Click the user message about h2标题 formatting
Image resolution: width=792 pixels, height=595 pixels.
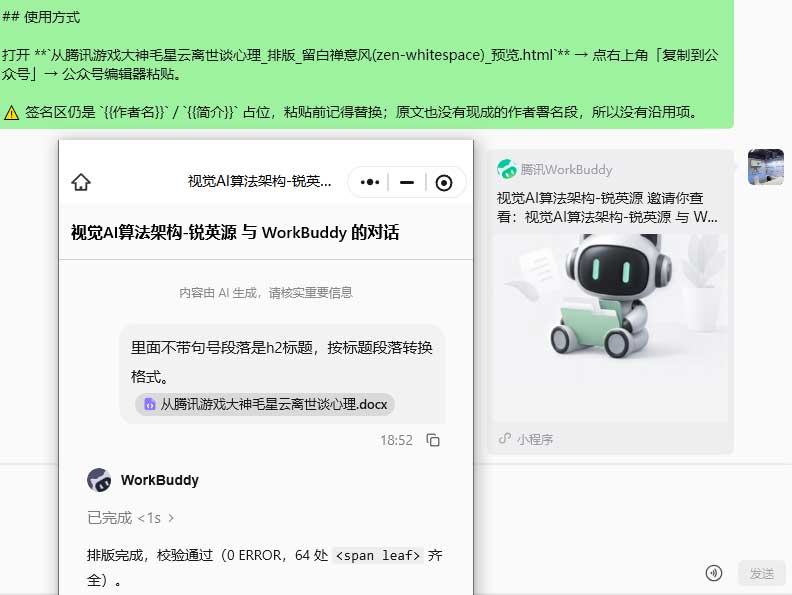click(x=282, y=362)
